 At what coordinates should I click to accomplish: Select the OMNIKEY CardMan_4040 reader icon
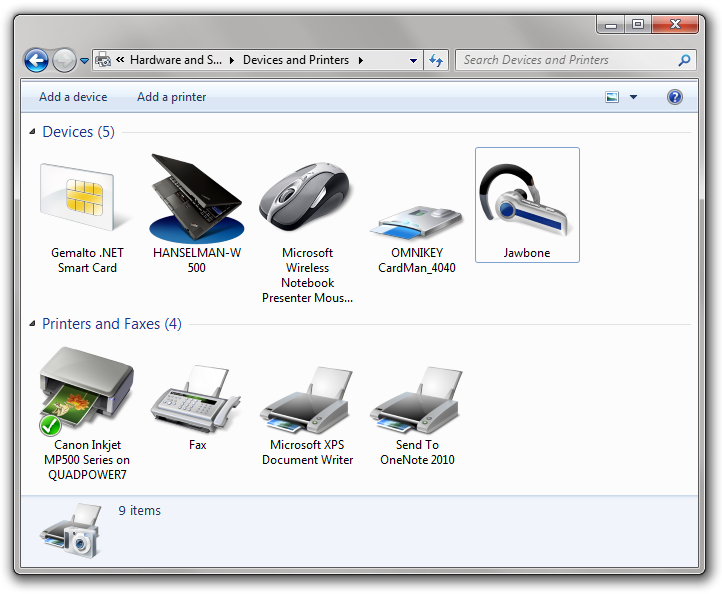[416, 223]
